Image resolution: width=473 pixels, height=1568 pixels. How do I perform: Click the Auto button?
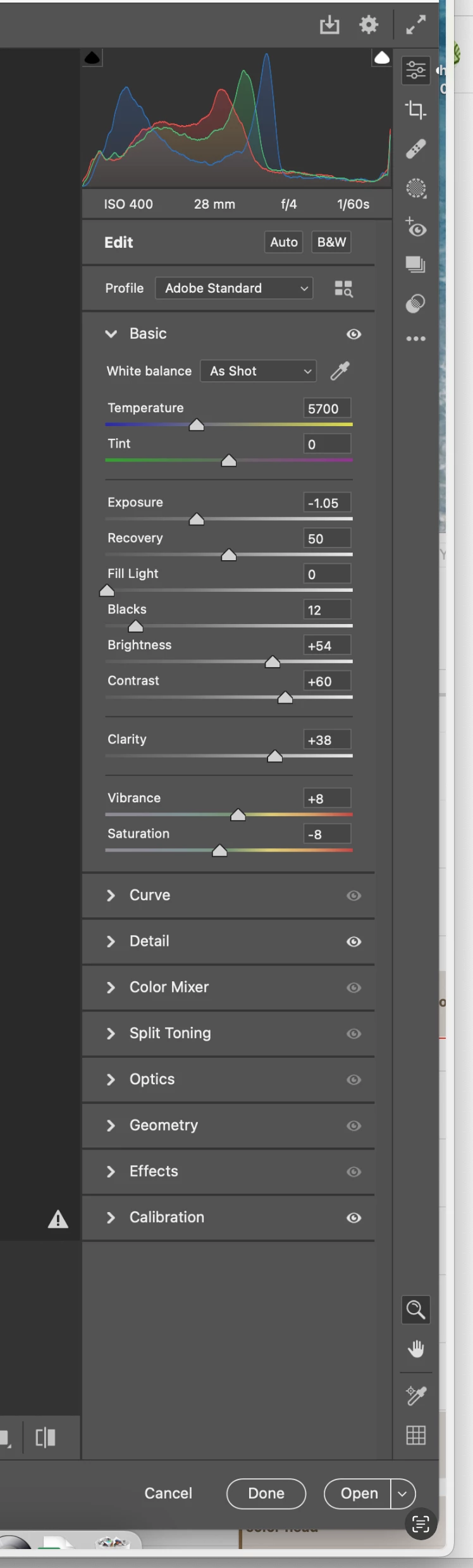[x=284, y=242]
